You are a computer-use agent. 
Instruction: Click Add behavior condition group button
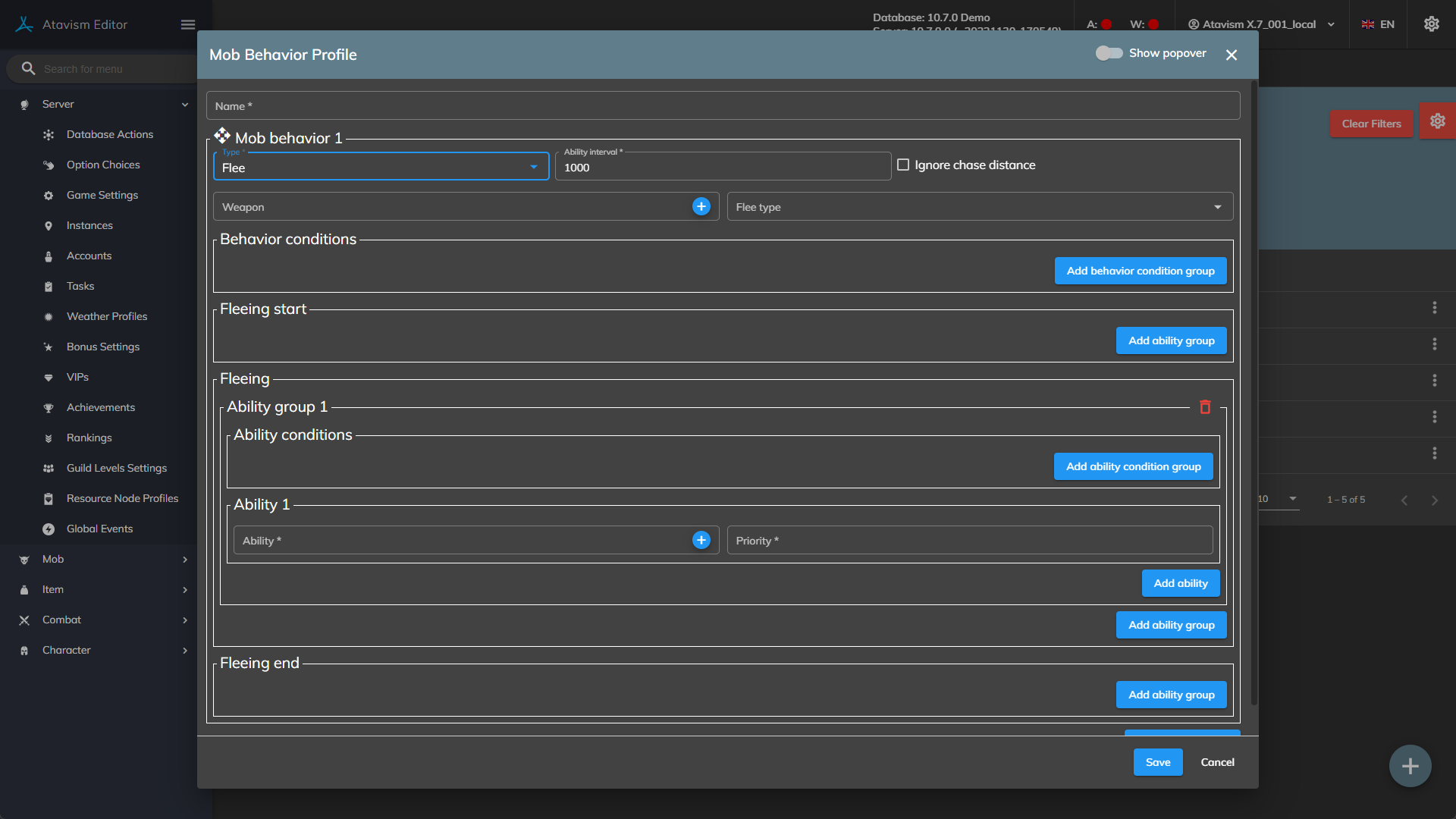1140,271
